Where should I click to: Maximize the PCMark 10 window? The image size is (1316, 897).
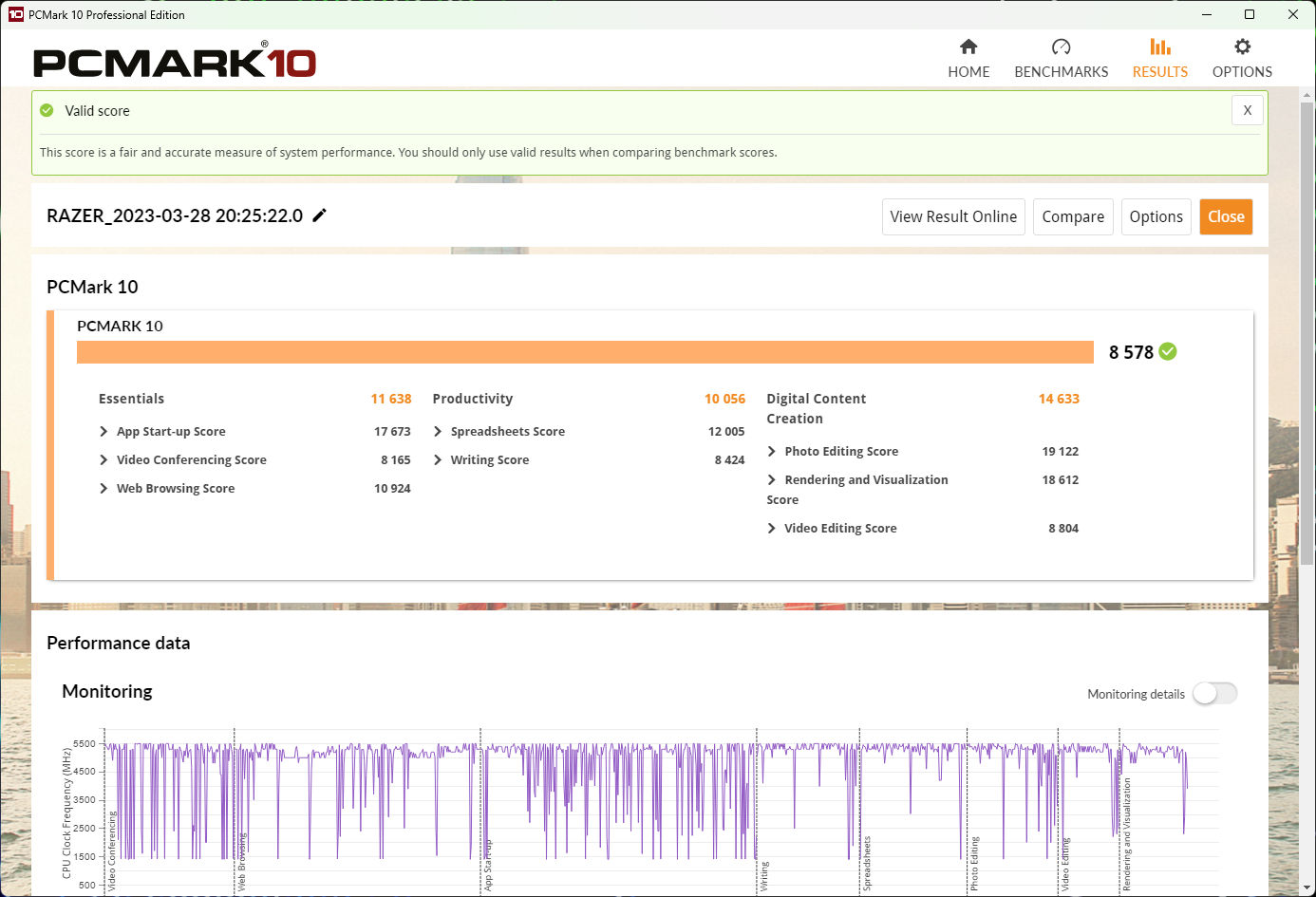(1250, 14)
